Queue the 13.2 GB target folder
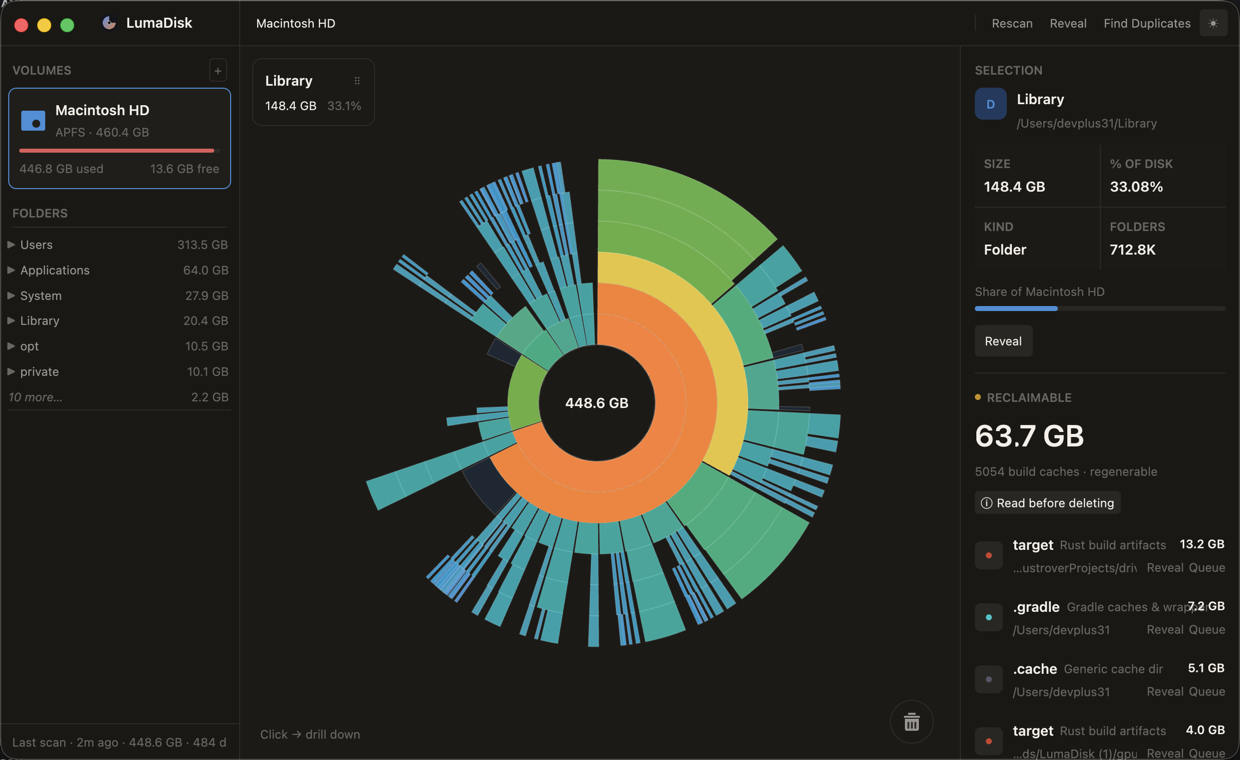Viewport: 1240px width, 760px height. pyautogui.click(x=1206, y=568)
